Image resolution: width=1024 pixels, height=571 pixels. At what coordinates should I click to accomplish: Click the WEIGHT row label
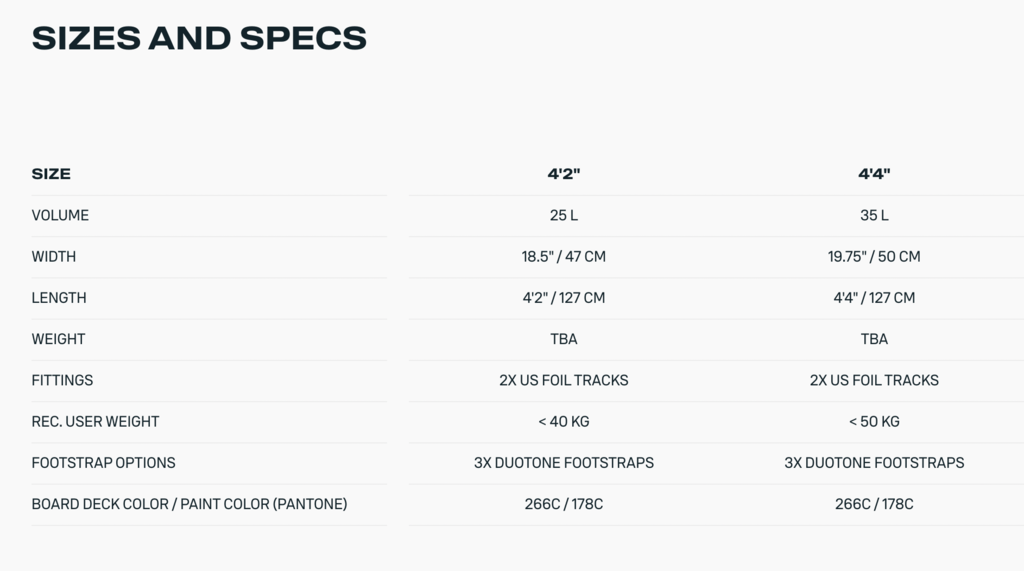tap(58, 339)
